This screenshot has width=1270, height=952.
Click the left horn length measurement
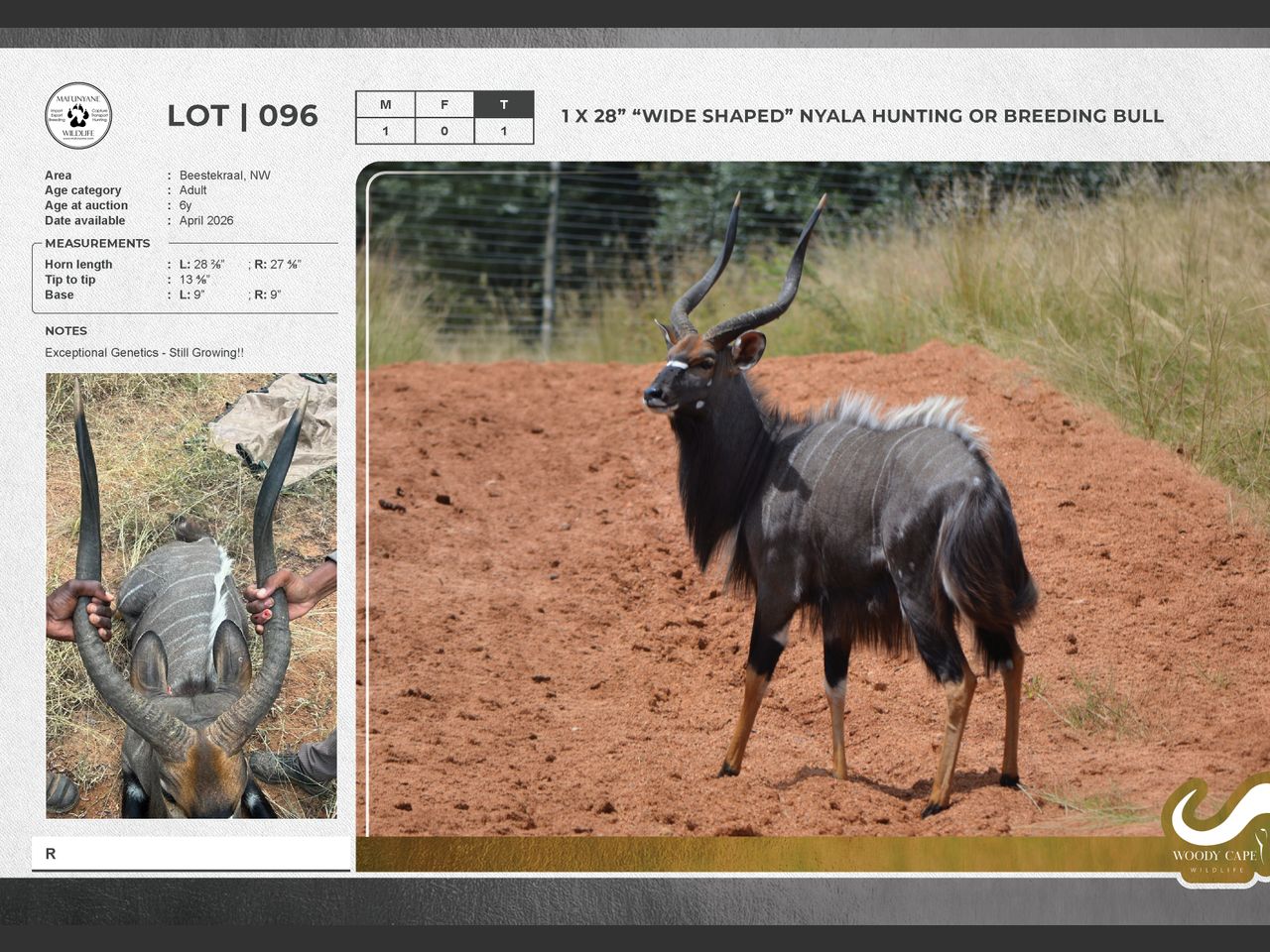click(202, 265)
